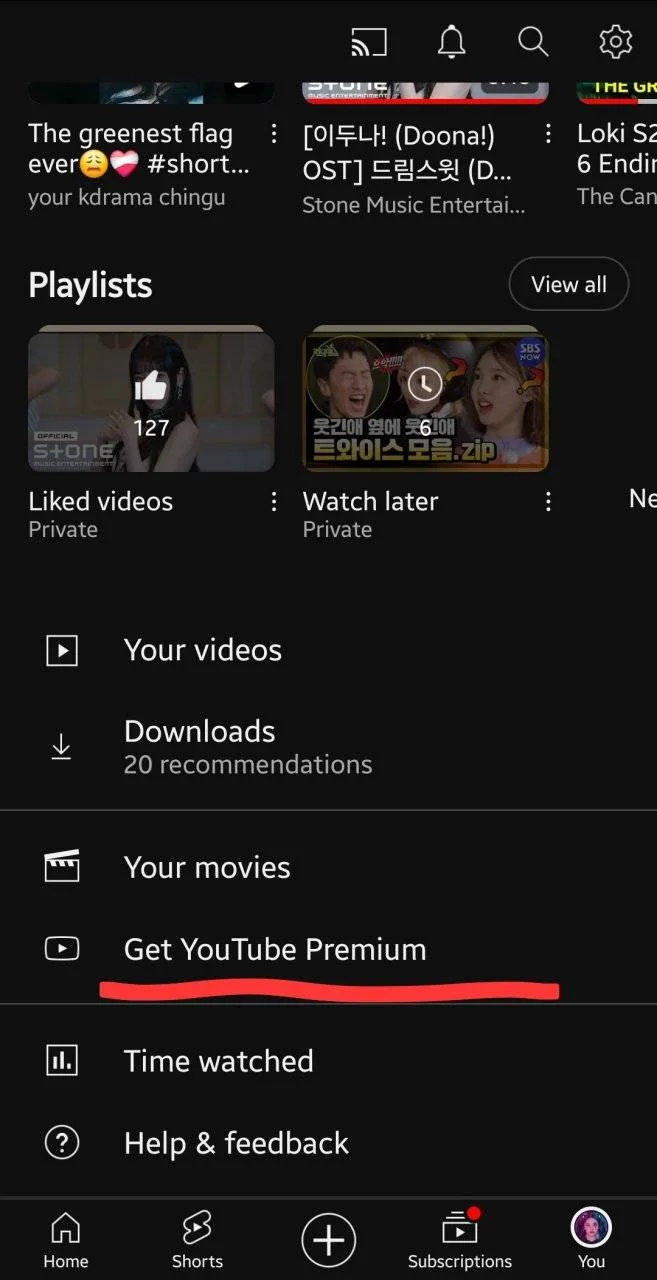This screenshot has width=657, height=1280.
Task: Open three-dot menu for Liked videos playlist
Action: coord(274,502)
